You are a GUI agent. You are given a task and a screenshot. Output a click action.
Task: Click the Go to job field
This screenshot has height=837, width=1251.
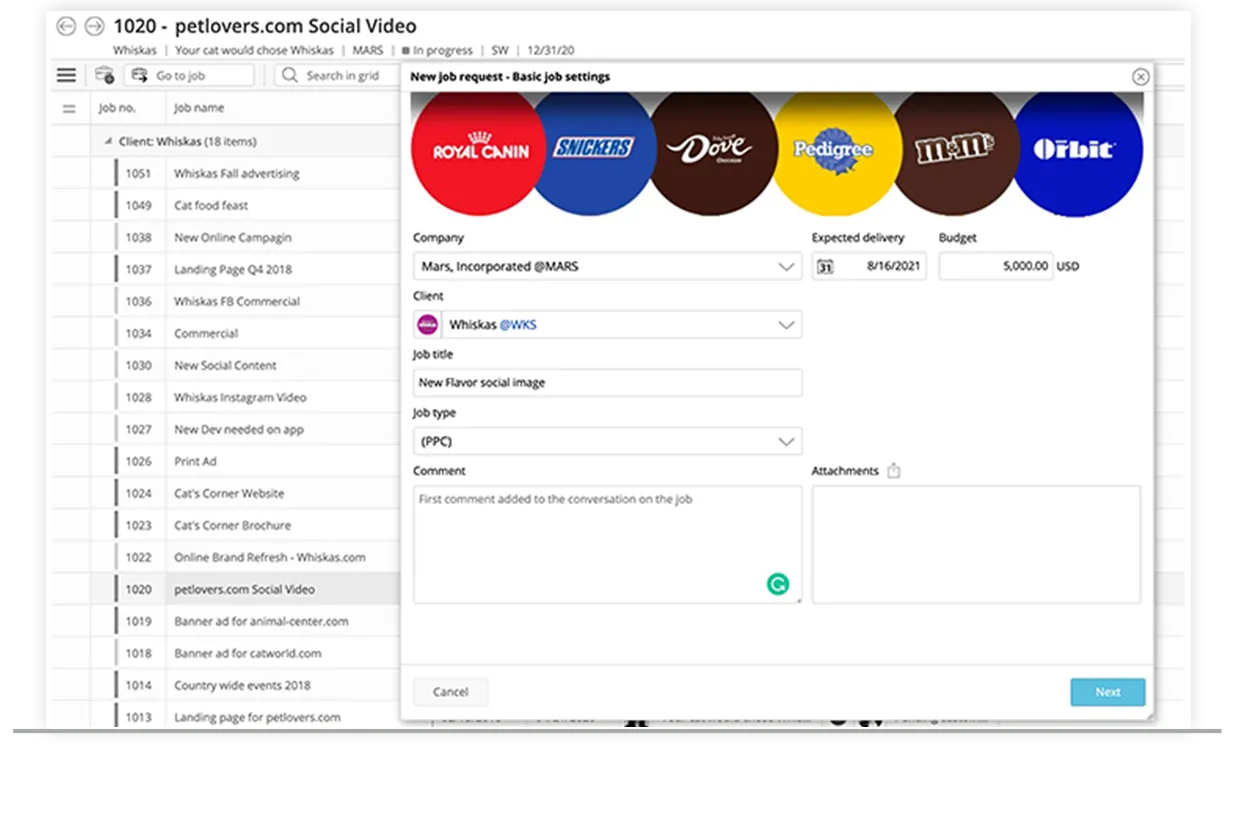coord(190,75)
